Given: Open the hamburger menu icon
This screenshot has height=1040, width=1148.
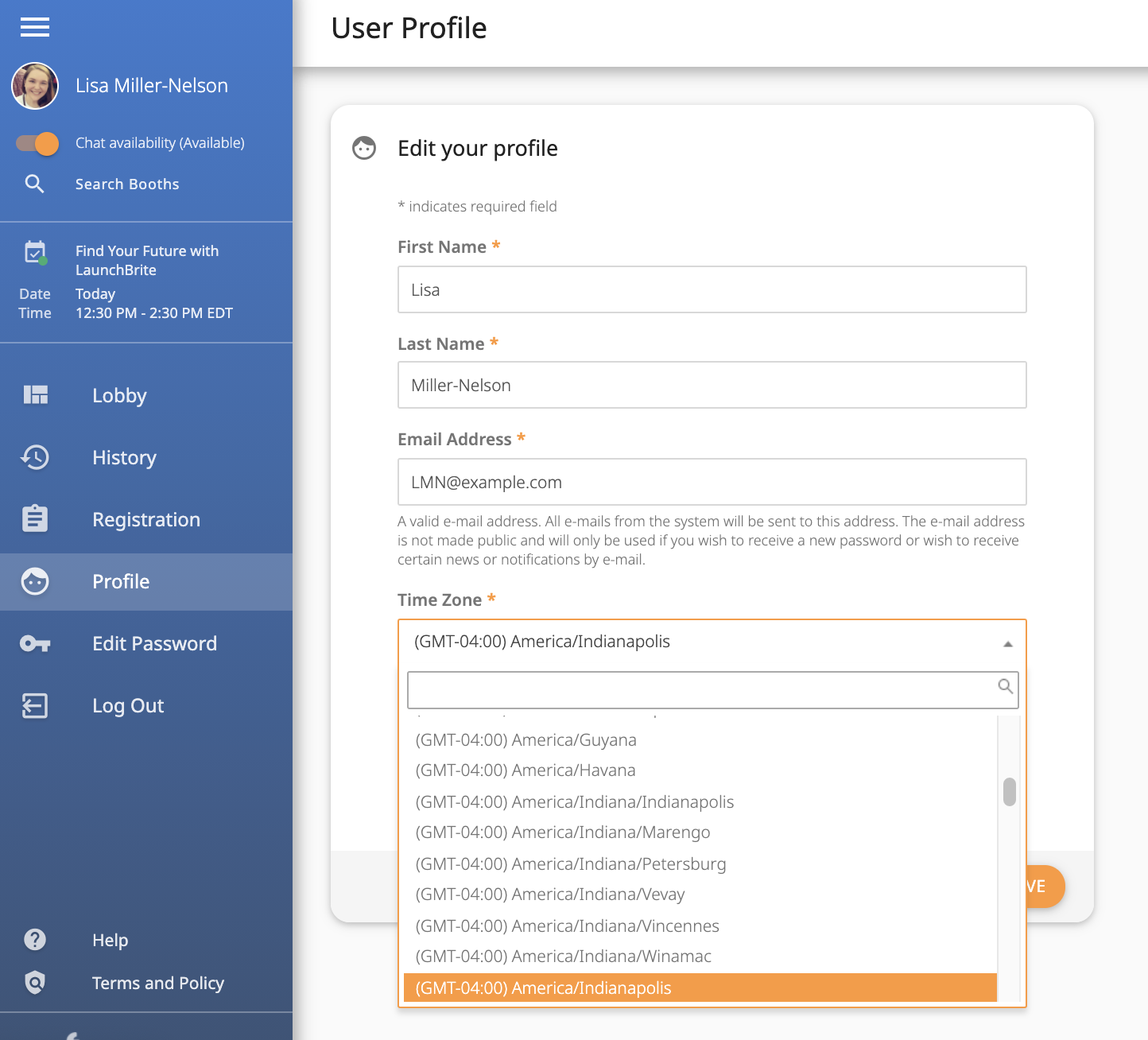Looking at the screenshot, I should [35, 27].
